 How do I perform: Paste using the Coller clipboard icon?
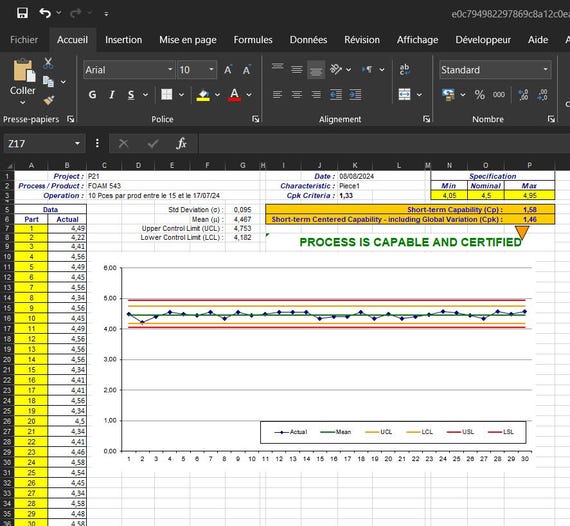pyautogui.click(x=24, y=71)
